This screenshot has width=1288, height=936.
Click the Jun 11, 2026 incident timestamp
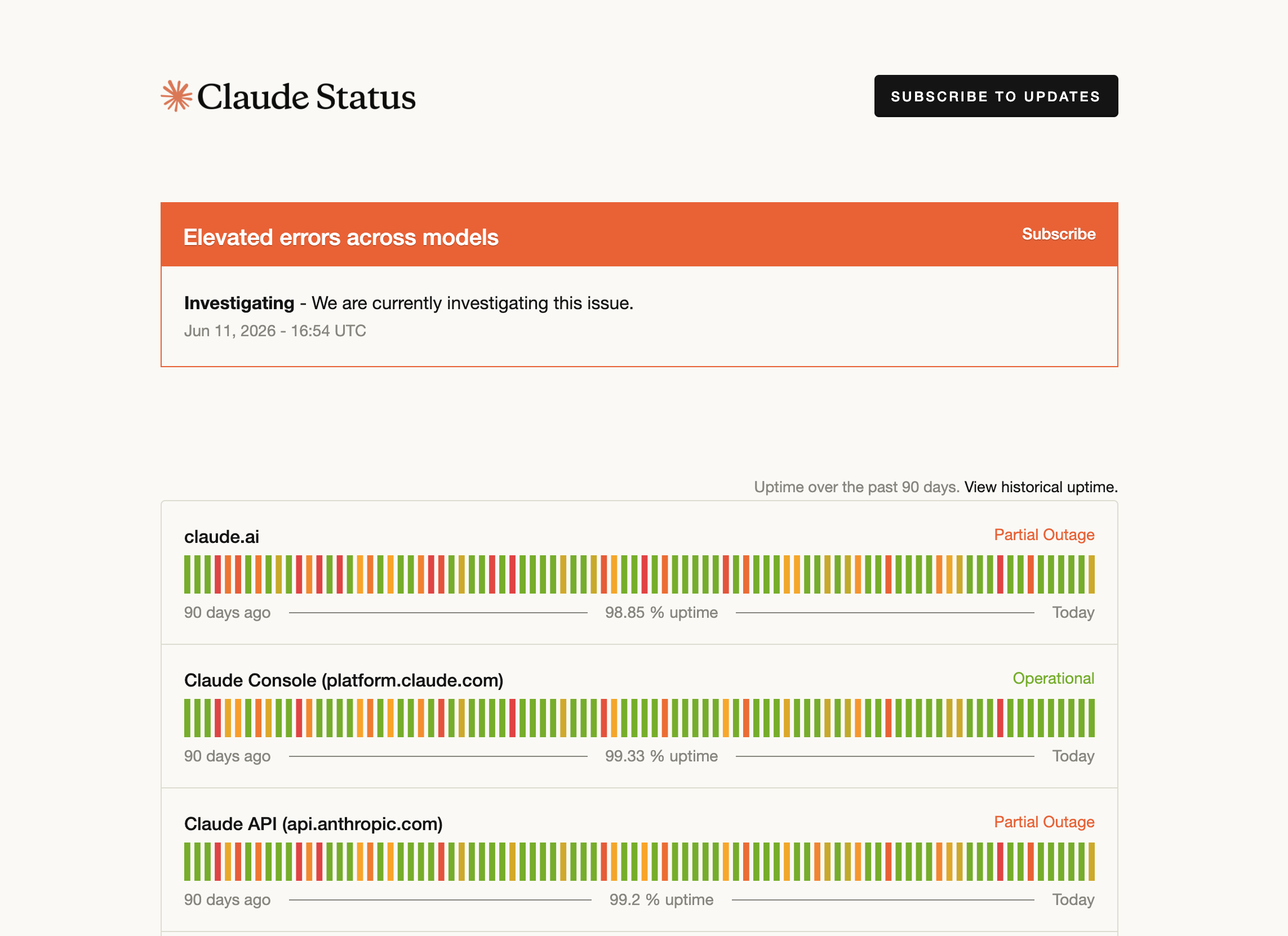pos(275,331)
